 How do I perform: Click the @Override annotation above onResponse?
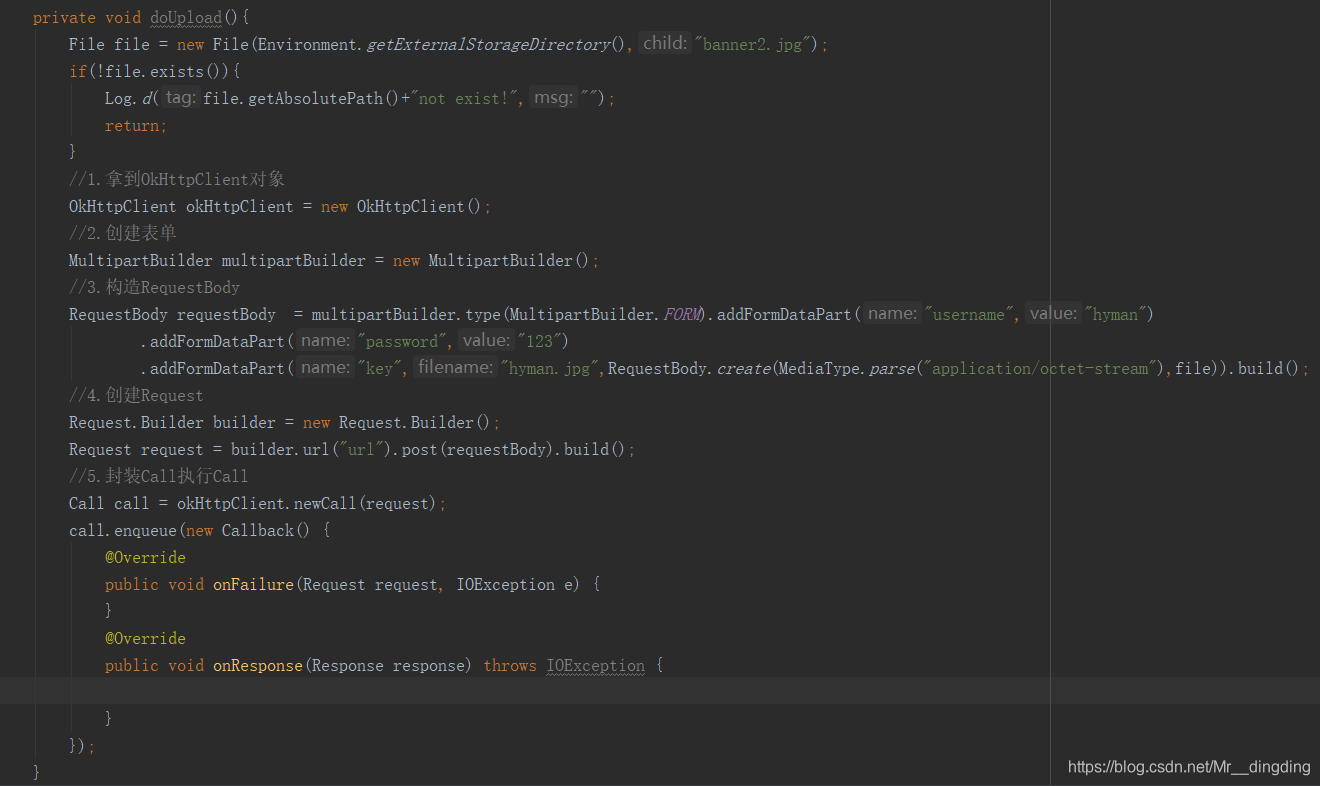146,639
